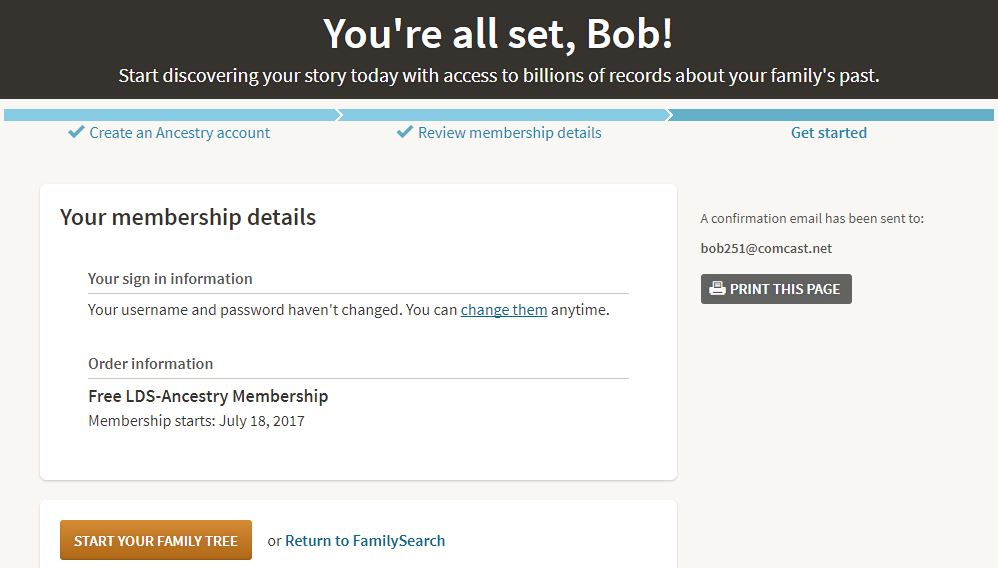Click the 'You're all set, Bob!' banner heading

(x=498, y=34)
